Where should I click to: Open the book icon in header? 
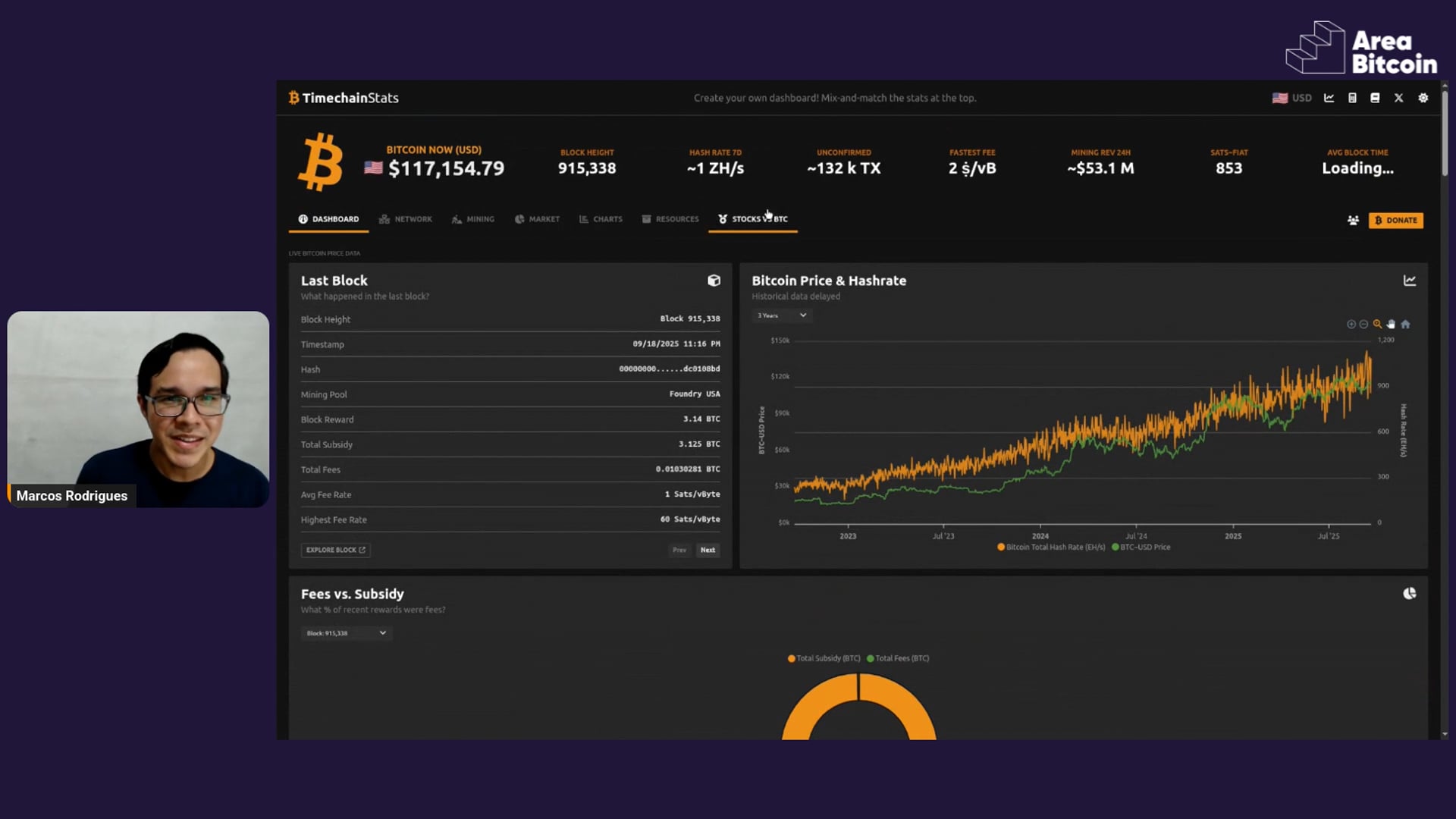(x=1375, y=98)
